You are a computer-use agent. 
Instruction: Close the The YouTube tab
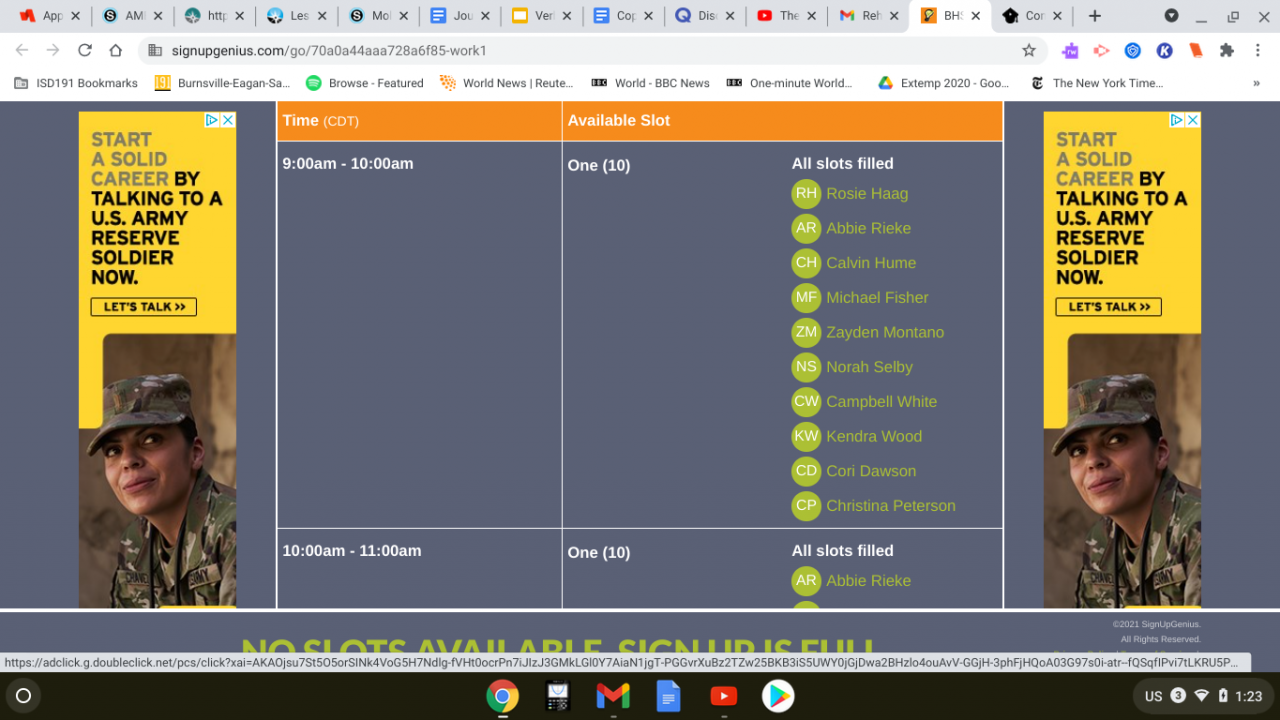click(812, 16)
